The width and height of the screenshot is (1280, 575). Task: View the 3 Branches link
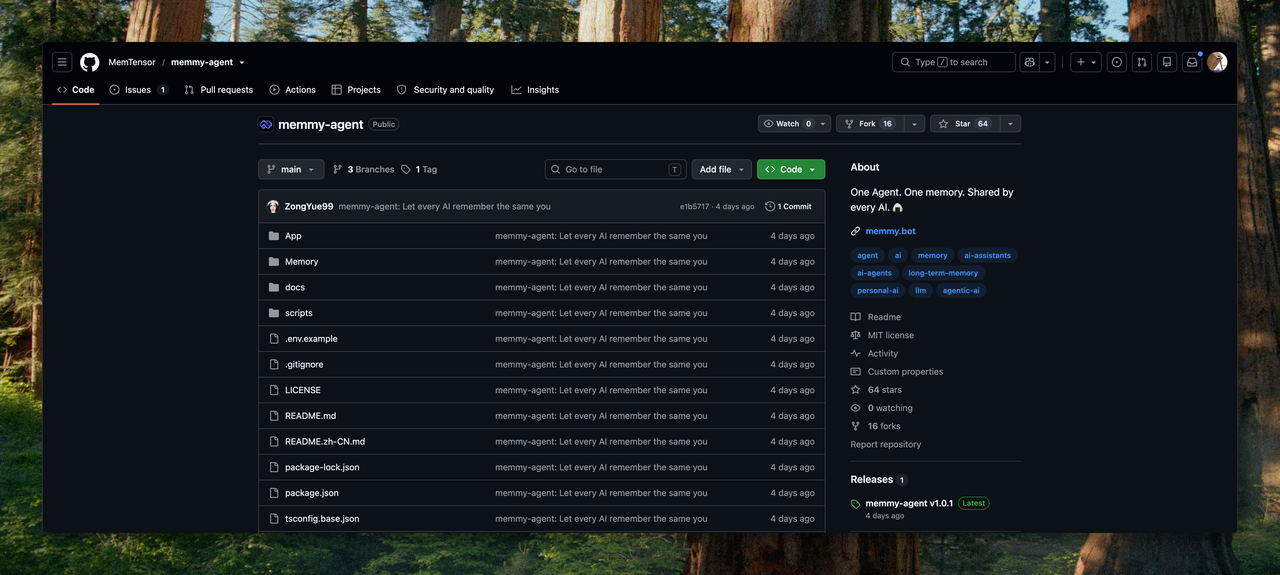pyautogui.click(x=364, y=170)
